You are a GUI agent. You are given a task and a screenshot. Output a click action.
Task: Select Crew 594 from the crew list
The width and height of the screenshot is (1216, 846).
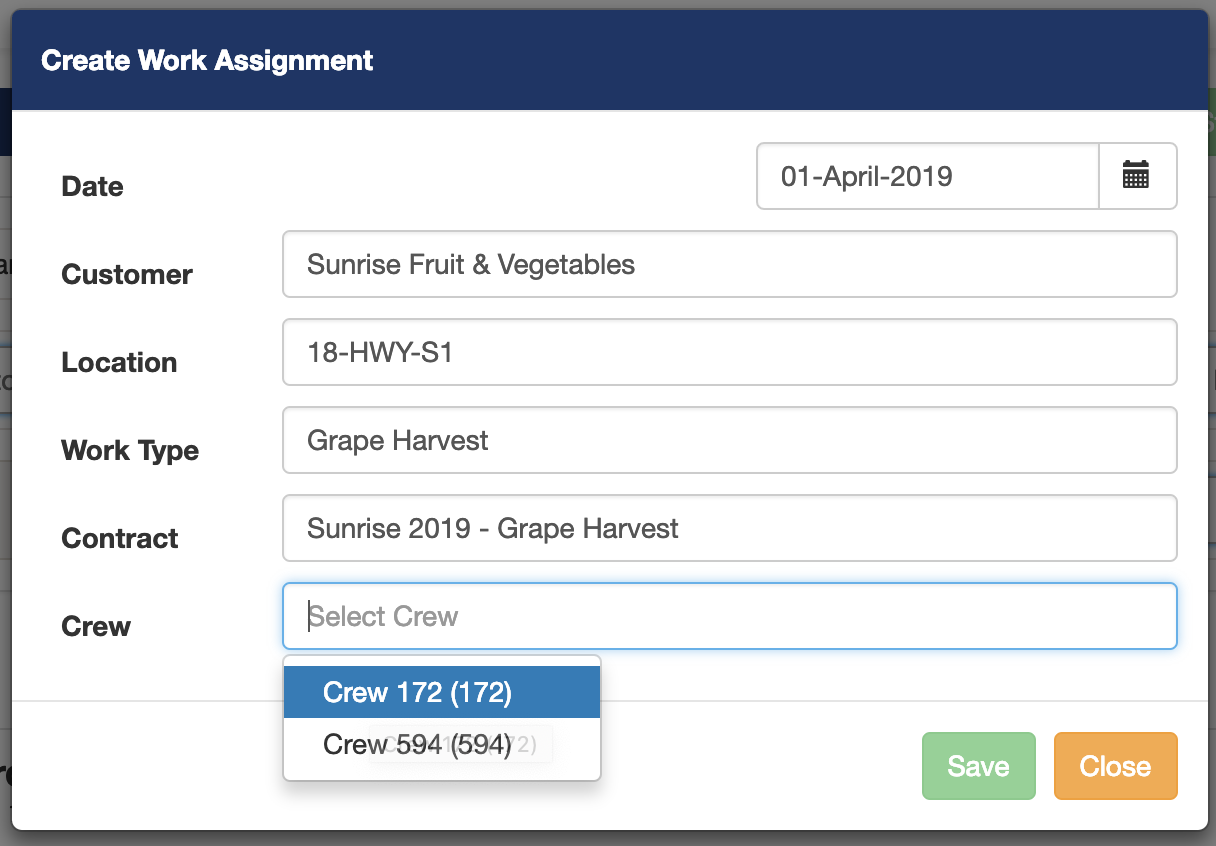point(441,743)
